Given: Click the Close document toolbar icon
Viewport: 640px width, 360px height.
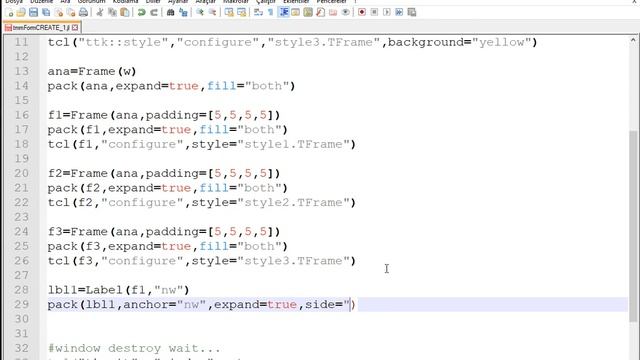Looking at the screenshot, I should click(x=59, y=12).
